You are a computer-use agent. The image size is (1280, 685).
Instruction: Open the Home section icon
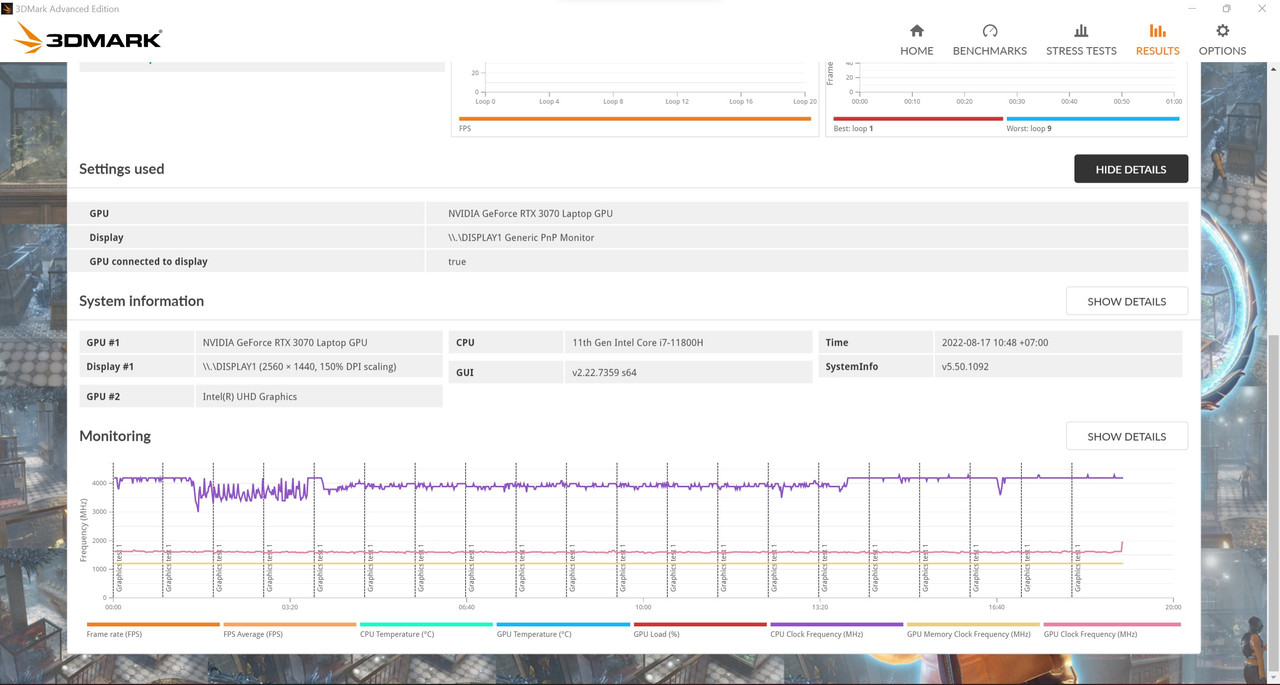917,31
